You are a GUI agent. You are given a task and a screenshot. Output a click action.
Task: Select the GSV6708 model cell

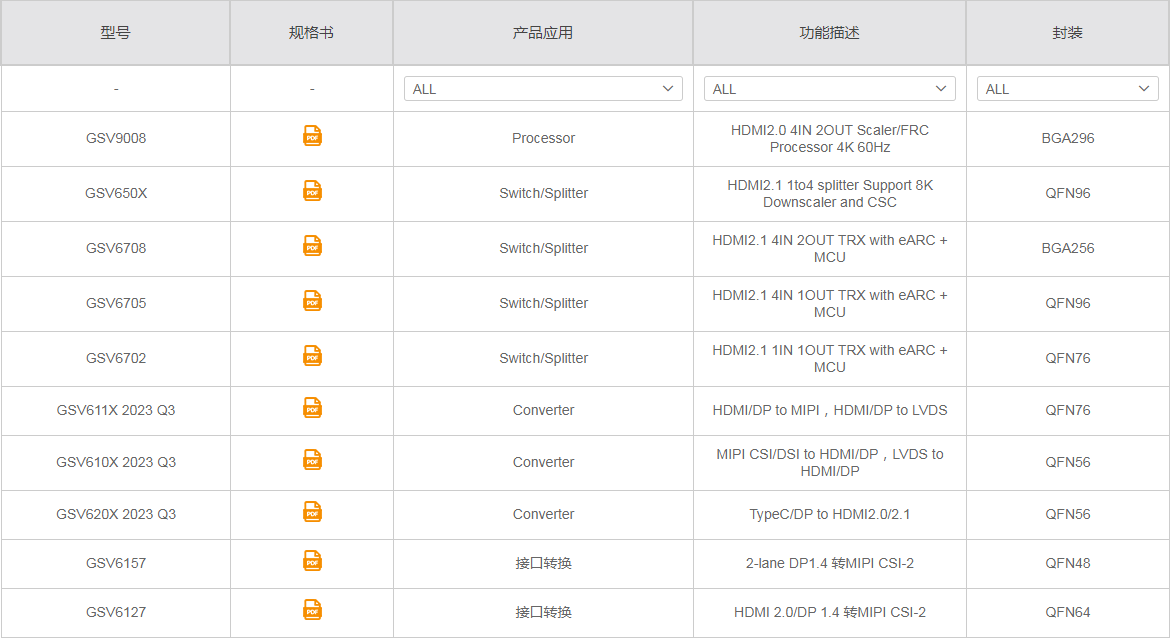click(x=116, y=249)
